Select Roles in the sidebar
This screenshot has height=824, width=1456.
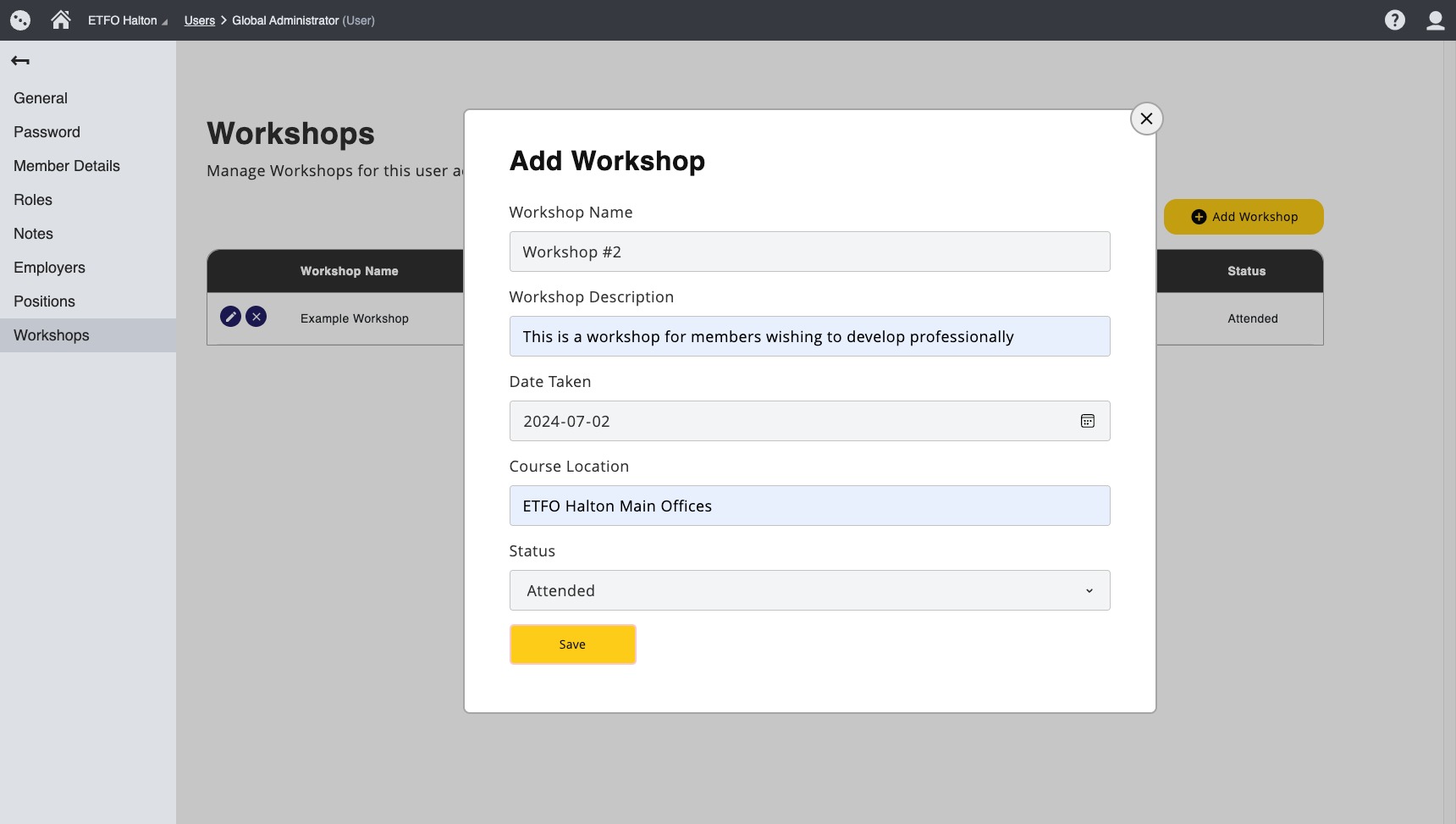click(x=33, y=200)
